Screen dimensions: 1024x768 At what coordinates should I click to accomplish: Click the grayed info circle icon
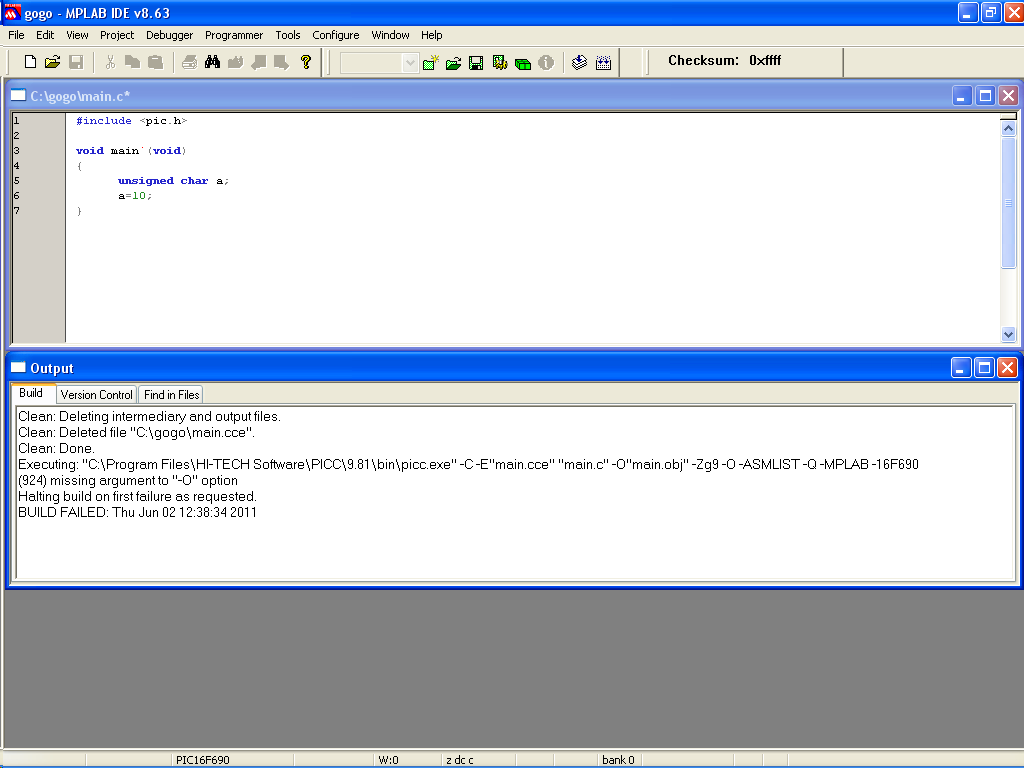click(546, 63)
